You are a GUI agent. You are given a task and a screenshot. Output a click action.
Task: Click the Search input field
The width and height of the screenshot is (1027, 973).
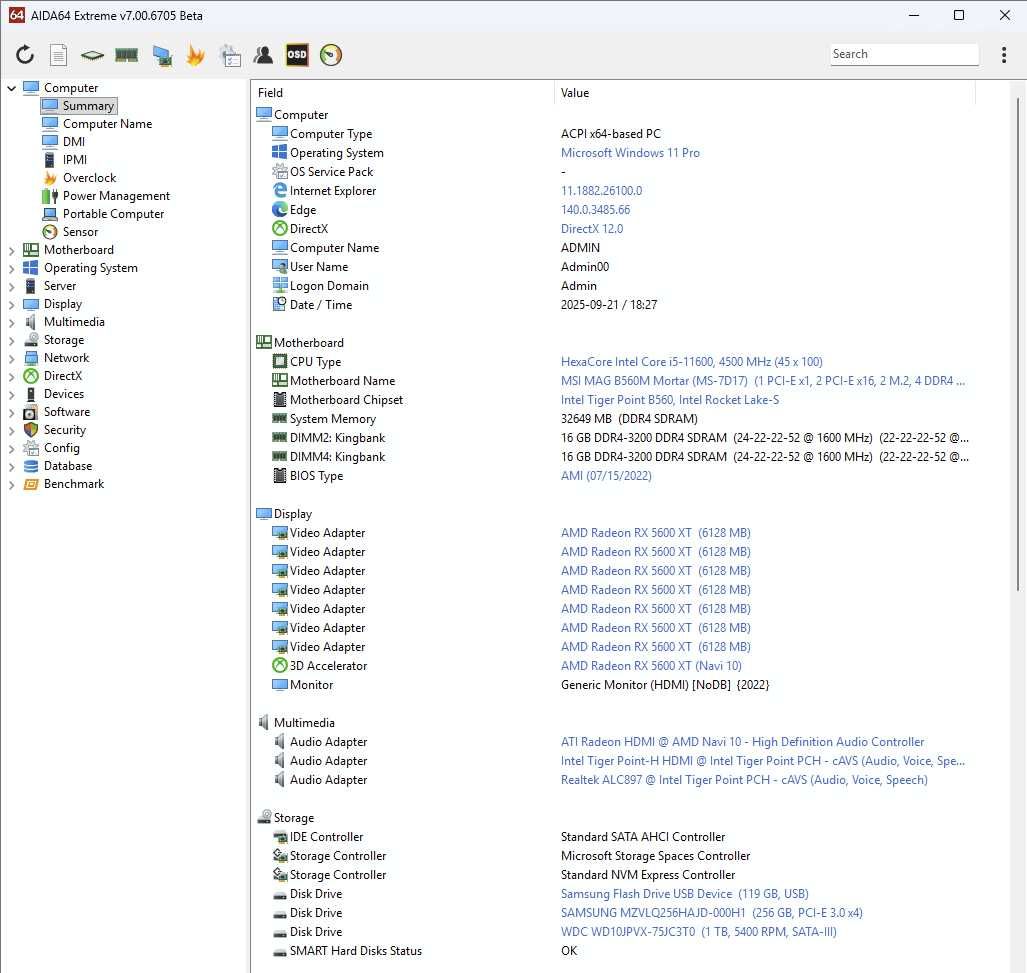click(x=904, y=54)
